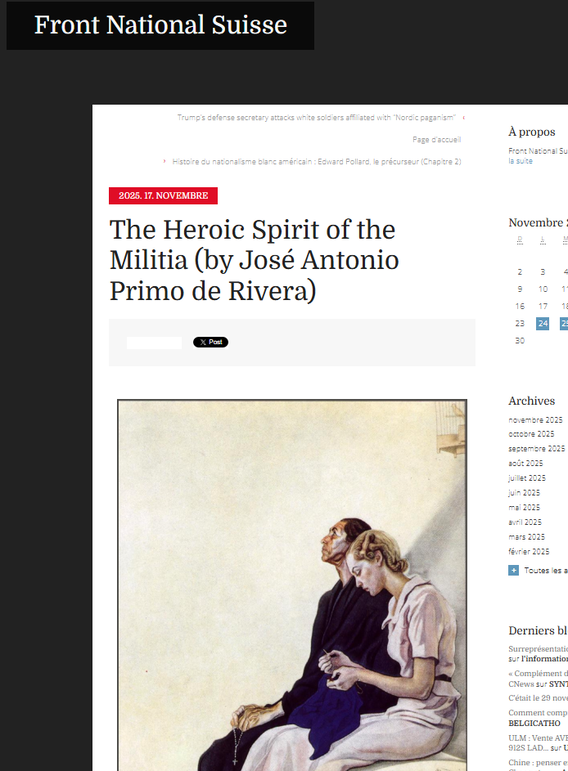Image resolution: width=568 pixels, height=771 pixels.
Task: Click the painting of two seated women
Action: point(292,585)
